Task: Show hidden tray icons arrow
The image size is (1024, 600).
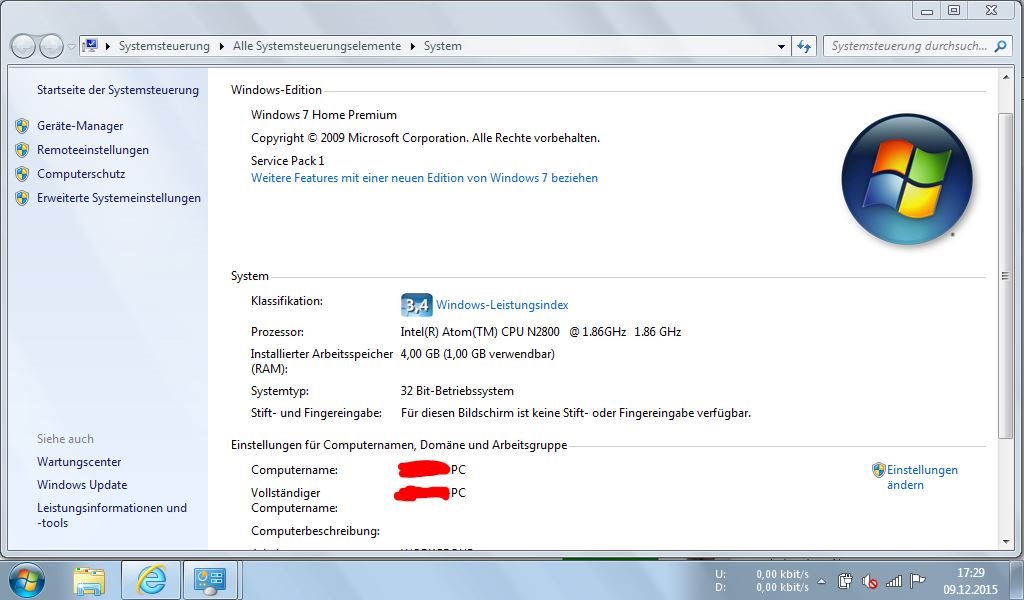Action: point(821,580)
